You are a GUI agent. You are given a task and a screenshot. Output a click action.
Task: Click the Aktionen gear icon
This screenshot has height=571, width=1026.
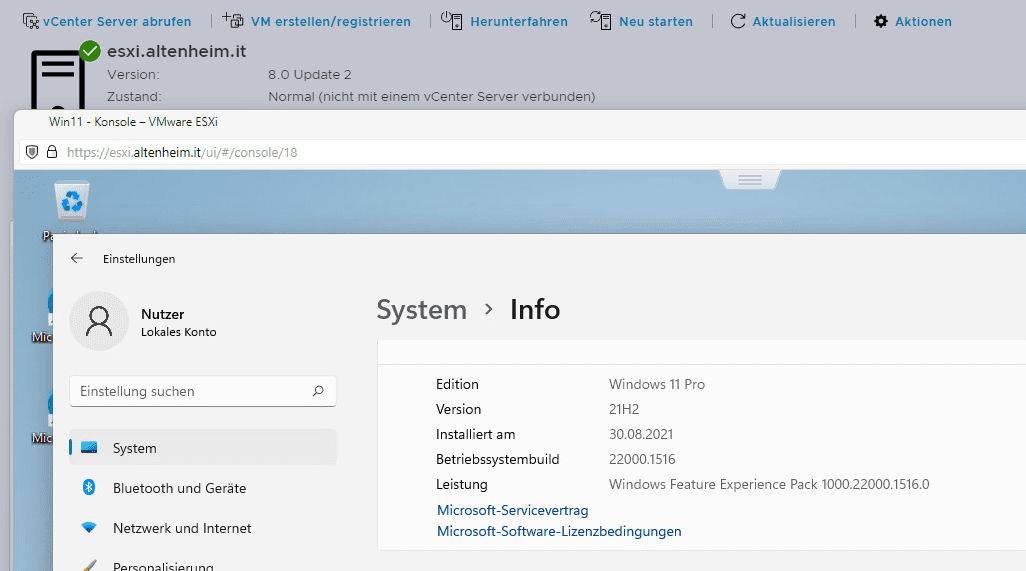881,22
